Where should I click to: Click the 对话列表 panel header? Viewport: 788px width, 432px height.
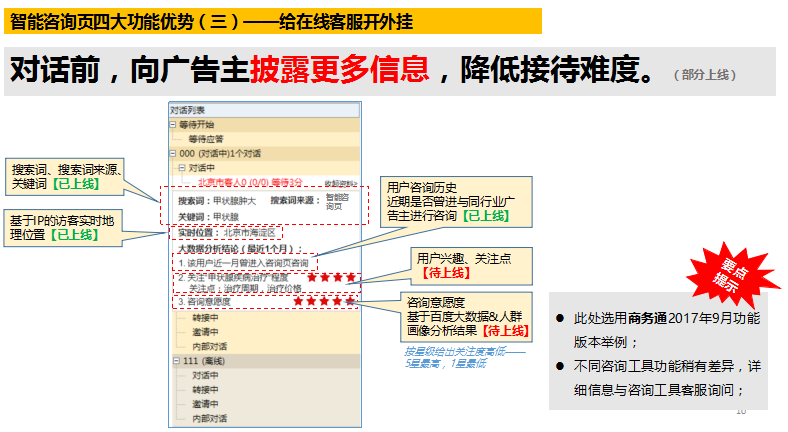[265, 111]
